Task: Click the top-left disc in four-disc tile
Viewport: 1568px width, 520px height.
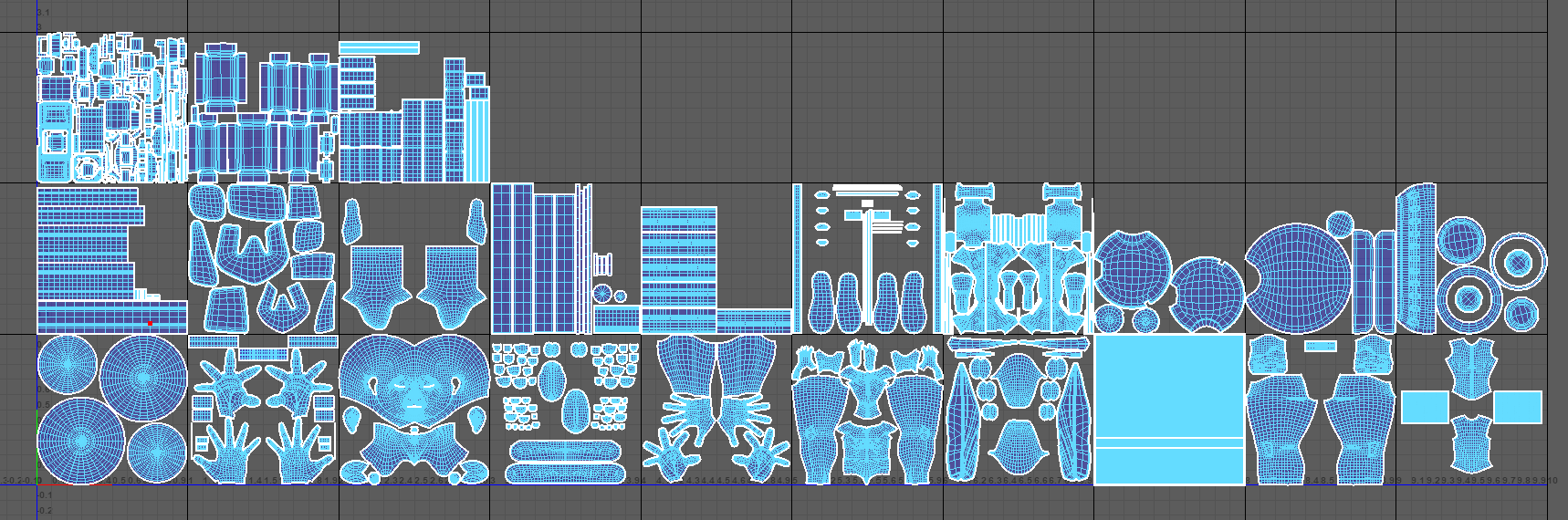Action: coord(68,366)
